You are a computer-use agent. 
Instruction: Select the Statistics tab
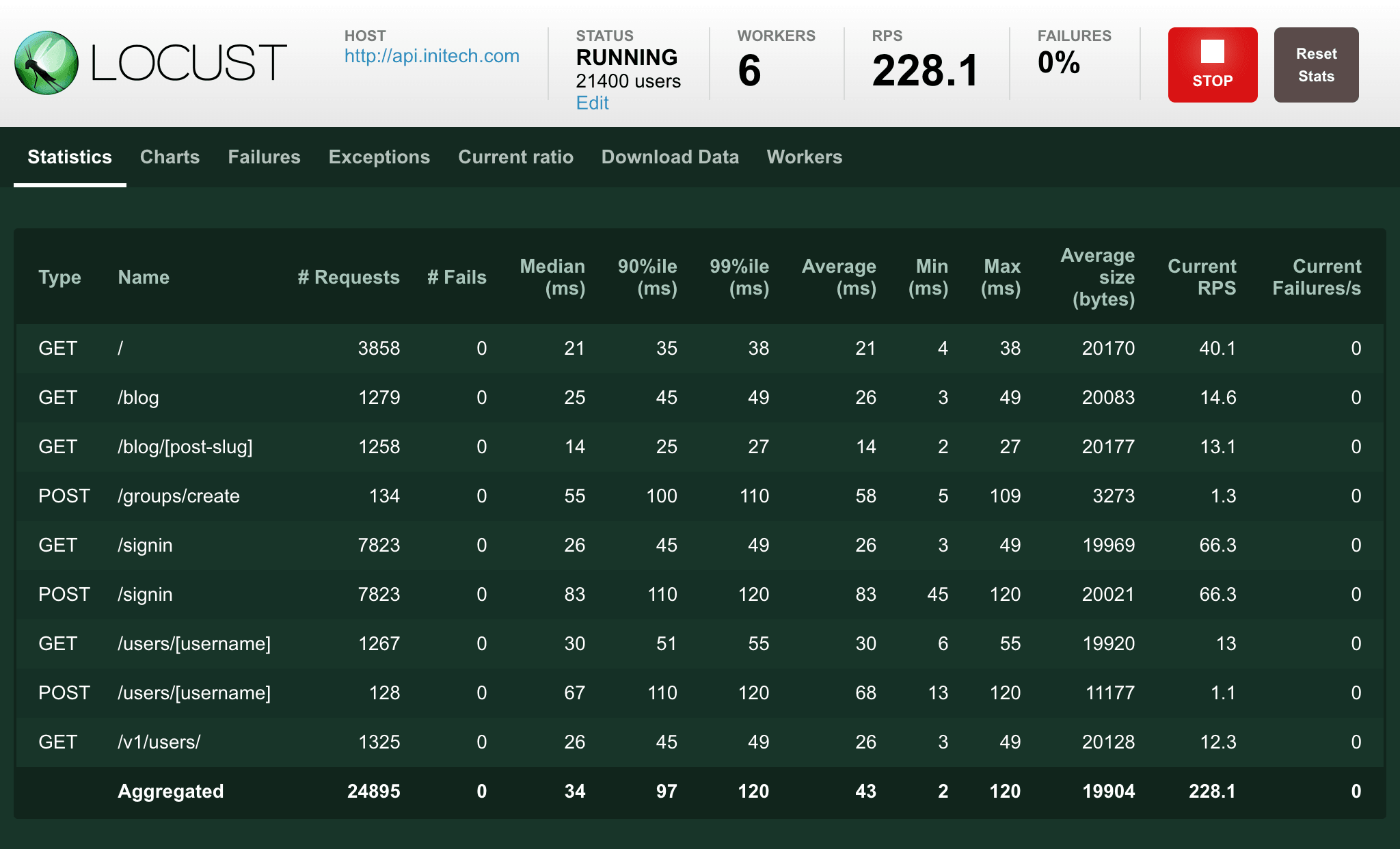coord(70,157)
